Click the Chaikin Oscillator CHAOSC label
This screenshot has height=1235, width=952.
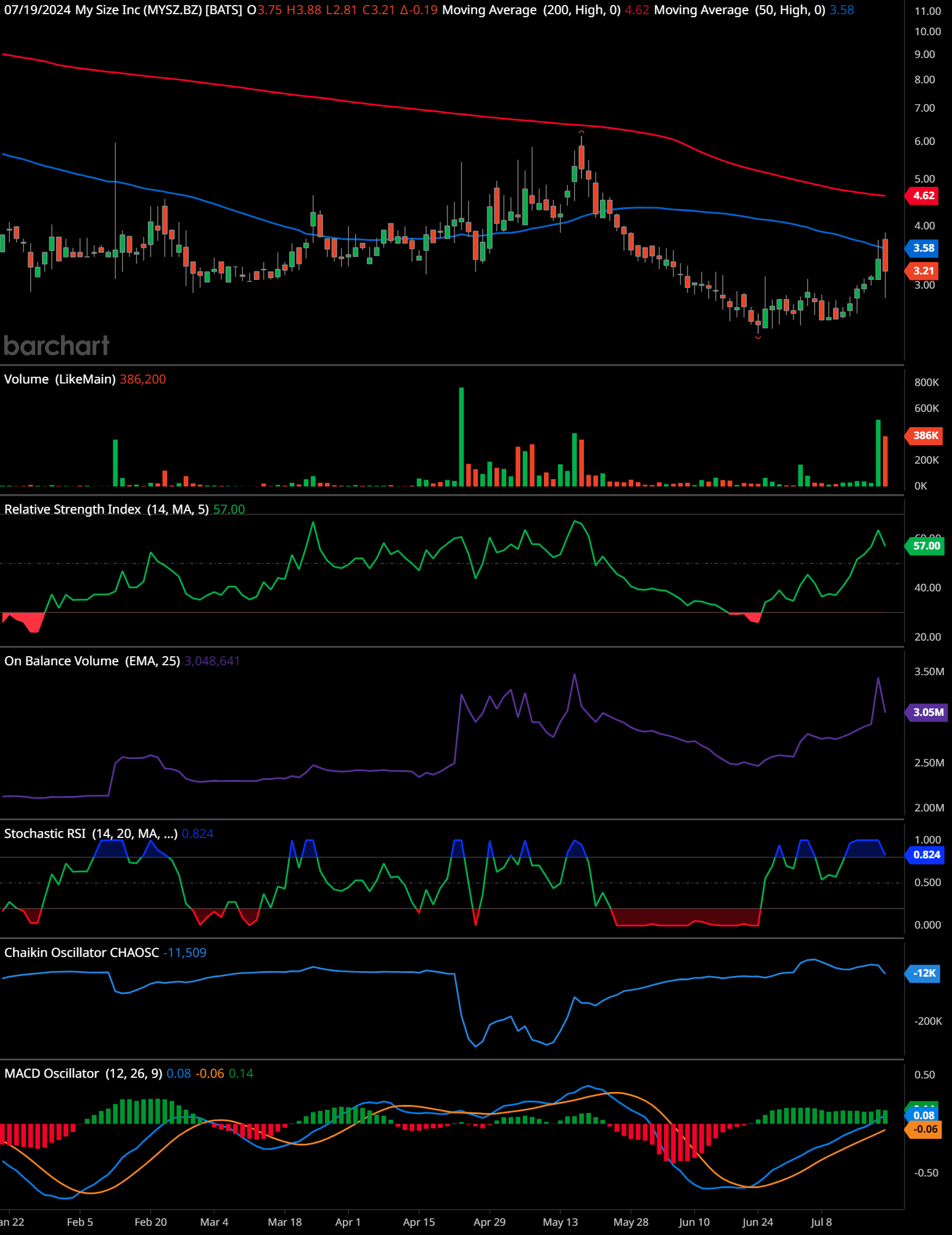pos(82,953)
